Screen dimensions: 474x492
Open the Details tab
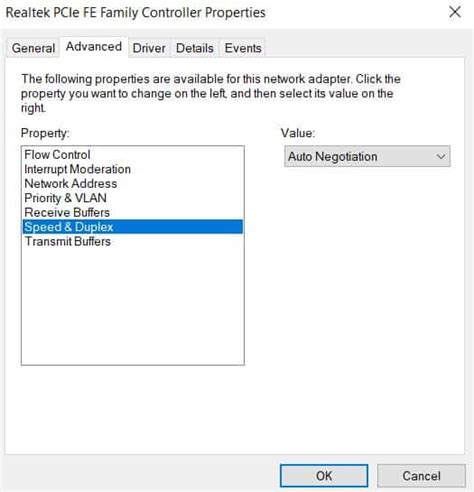(x=195, y=48)
